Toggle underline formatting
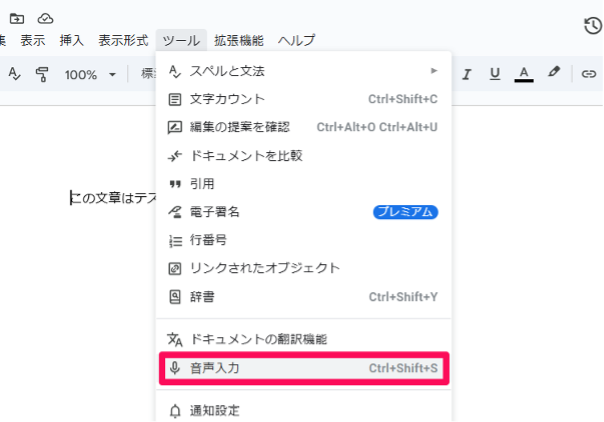The width and height of the screenshot is (604, 422). coord(495,74)
